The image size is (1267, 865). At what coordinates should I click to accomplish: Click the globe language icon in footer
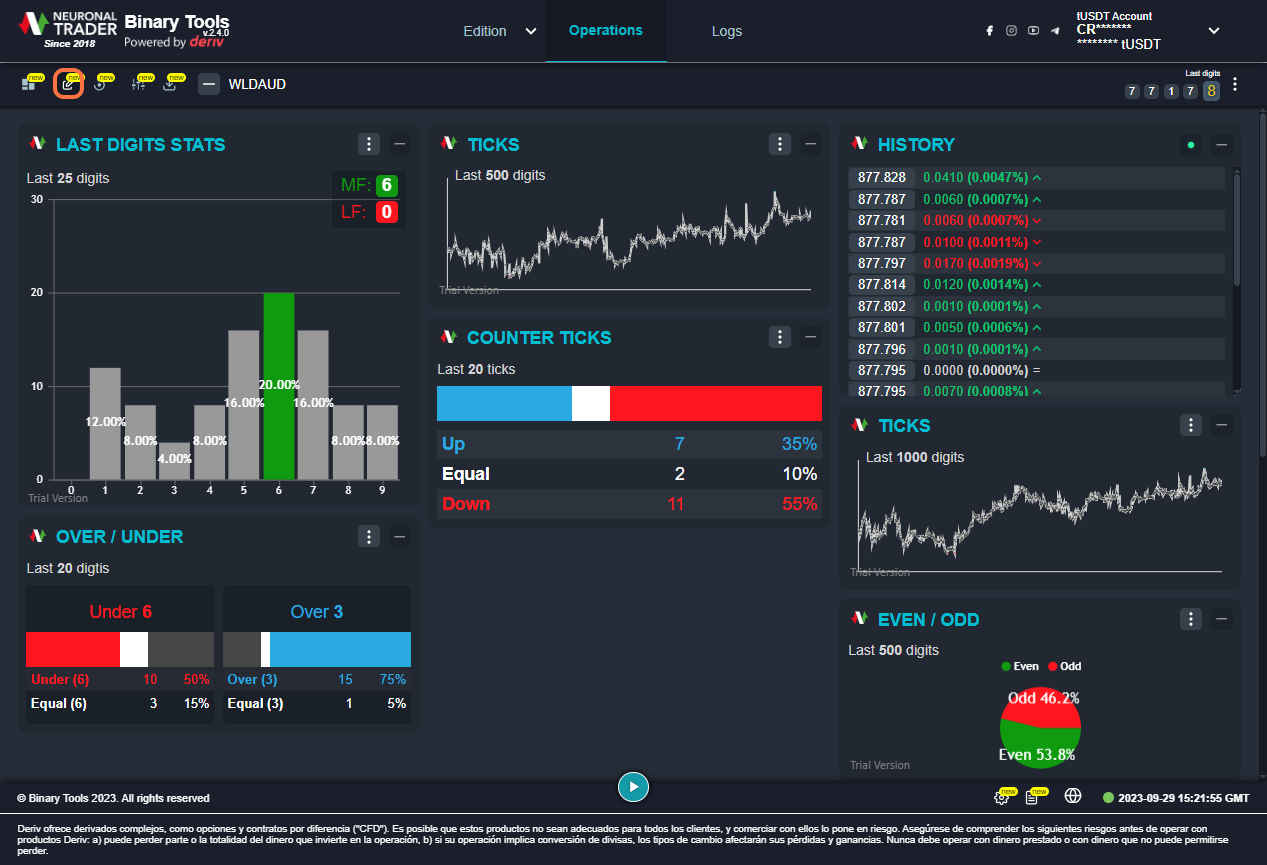1073,796
